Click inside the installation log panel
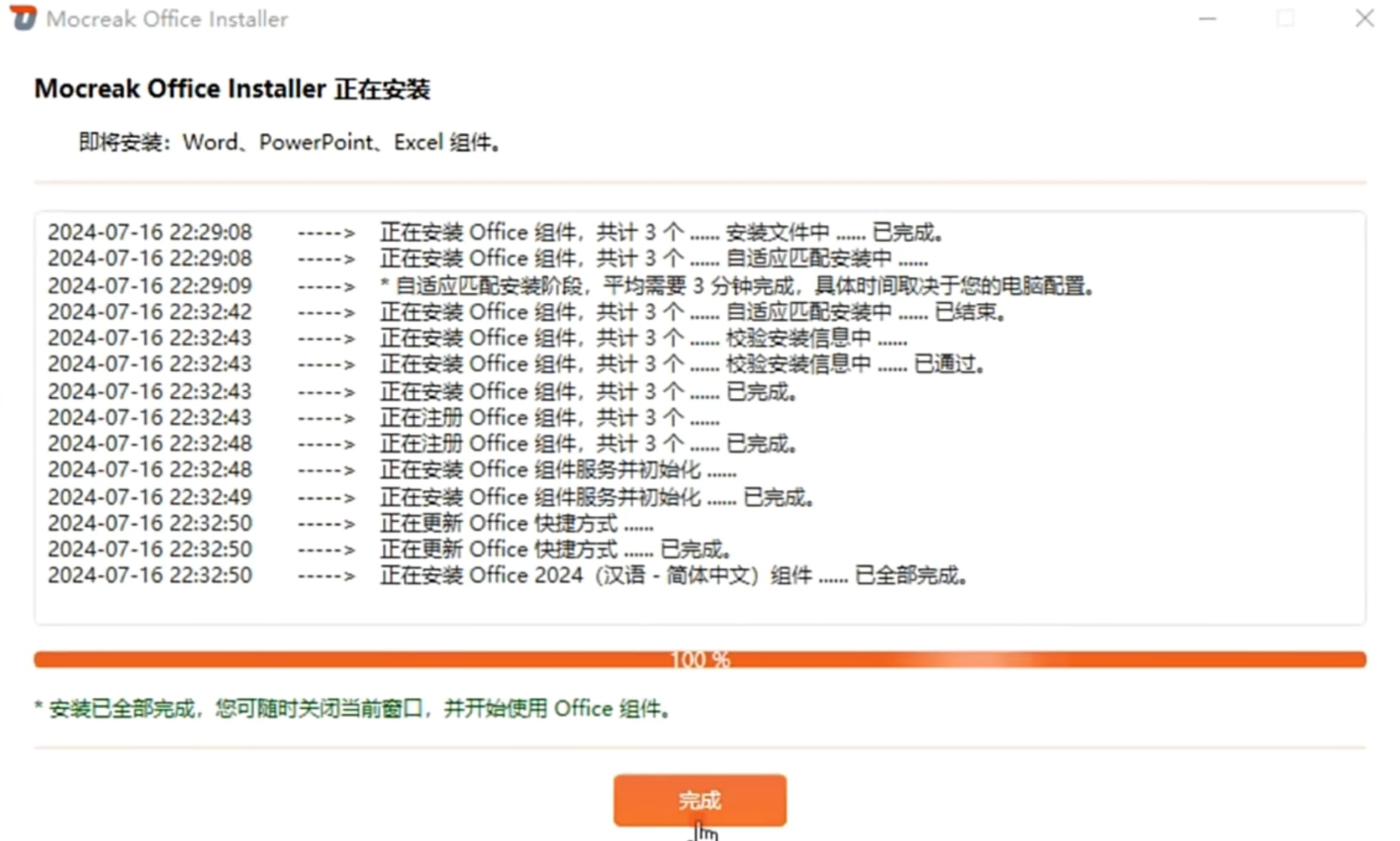This screenshot has width=1400, height=841. click(700, 416)
